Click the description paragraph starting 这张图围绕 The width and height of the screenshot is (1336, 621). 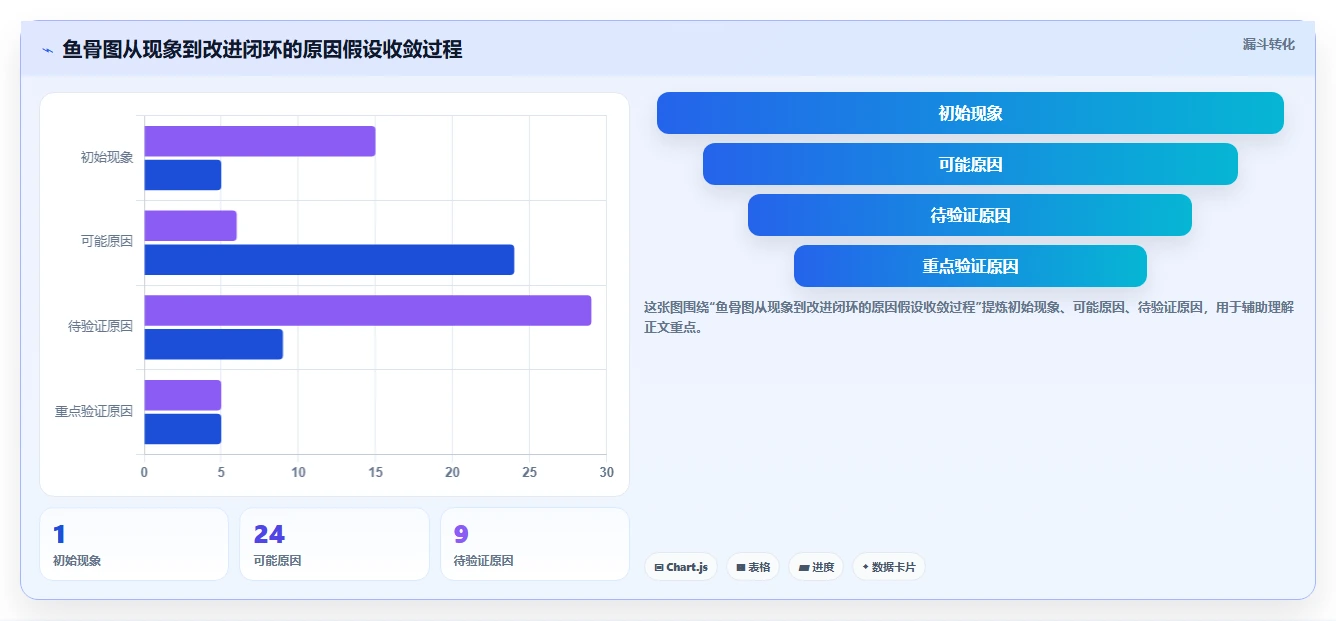click(x=969, y=317)
